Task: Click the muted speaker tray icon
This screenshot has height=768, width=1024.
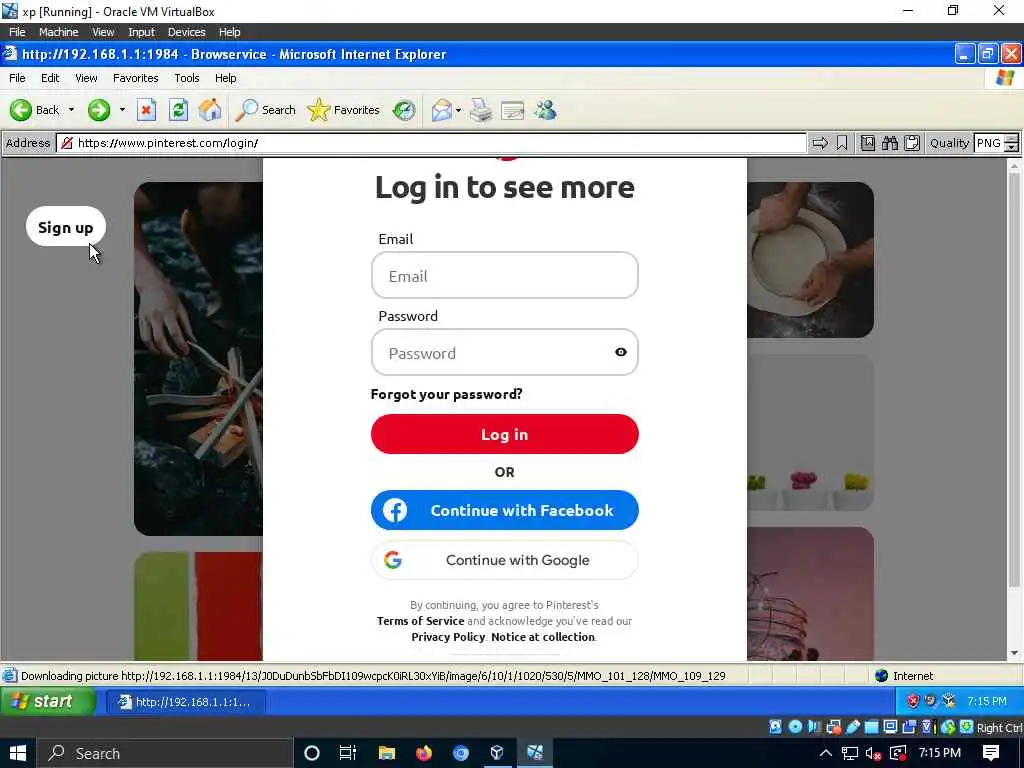Action: pyautogui.click(x=873, y=754)
